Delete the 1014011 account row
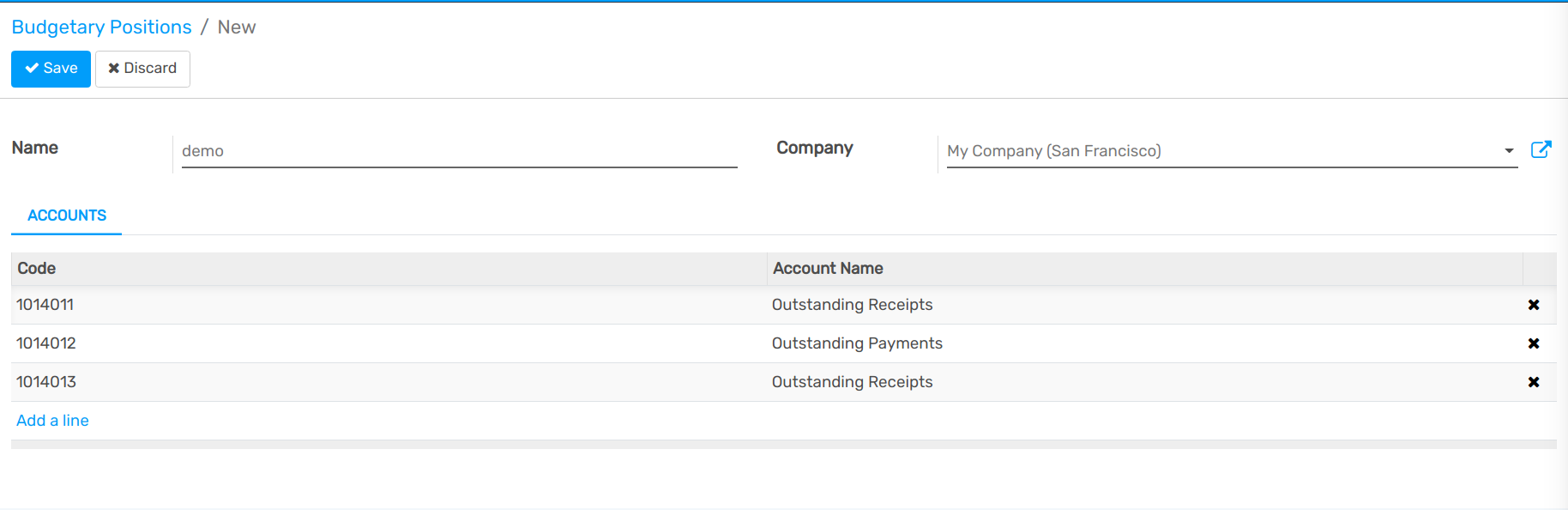Screen dimensions: 1568x510 pos(1533,305)
